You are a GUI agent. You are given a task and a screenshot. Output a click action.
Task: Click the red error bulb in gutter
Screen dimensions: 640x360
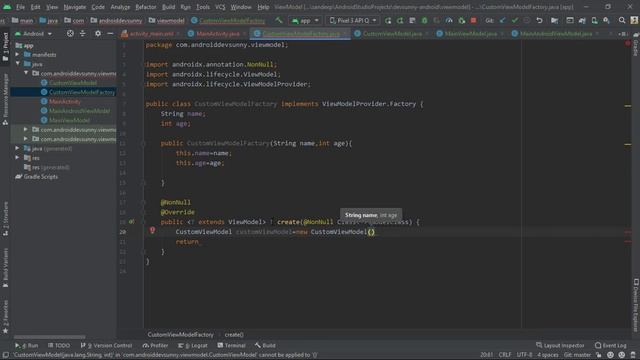click(x=152, y=231)
